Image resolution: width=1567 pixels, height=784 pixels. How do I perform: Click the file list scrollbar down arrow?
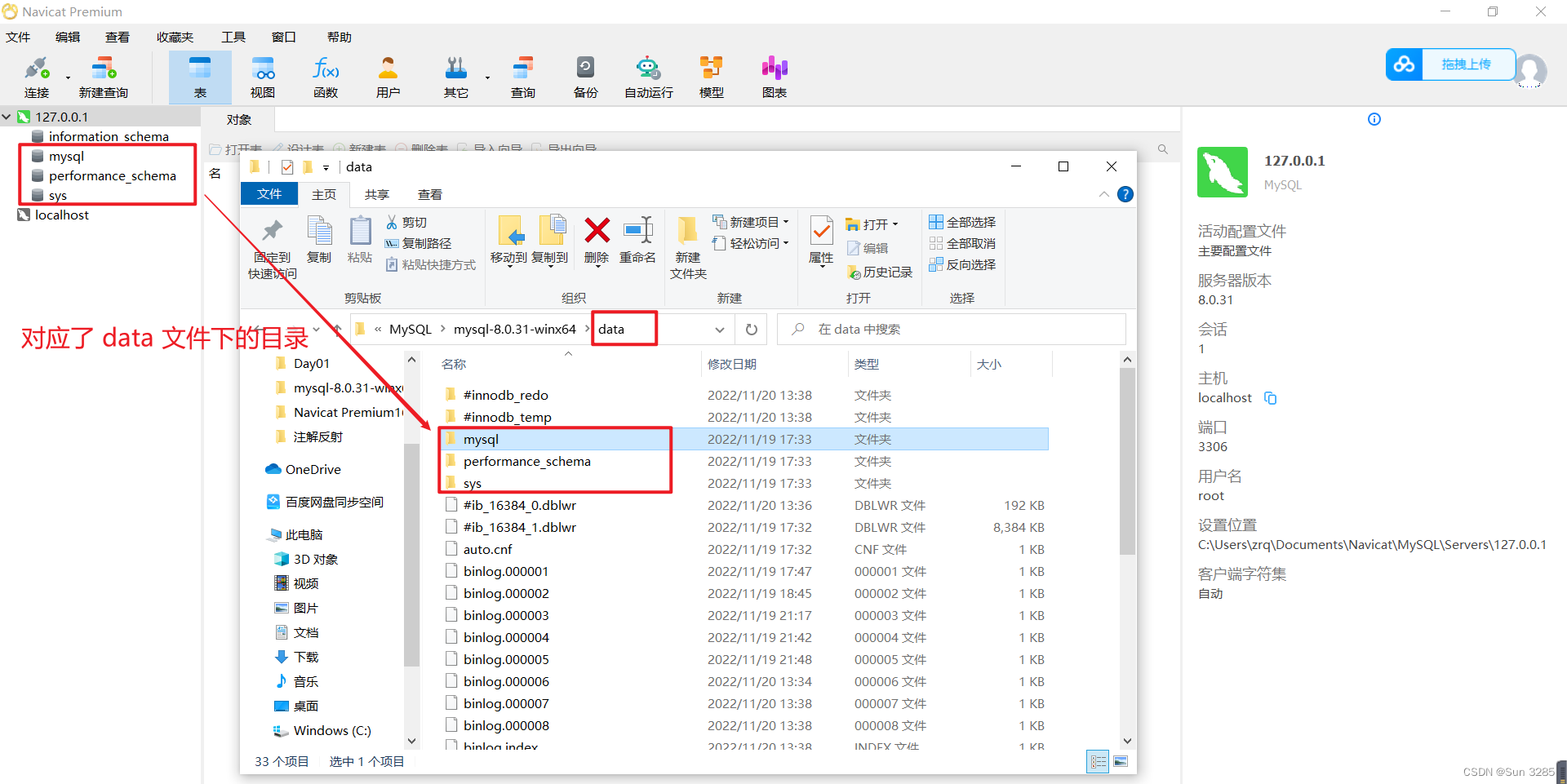pyautogui.click(x=1127, y=741)
